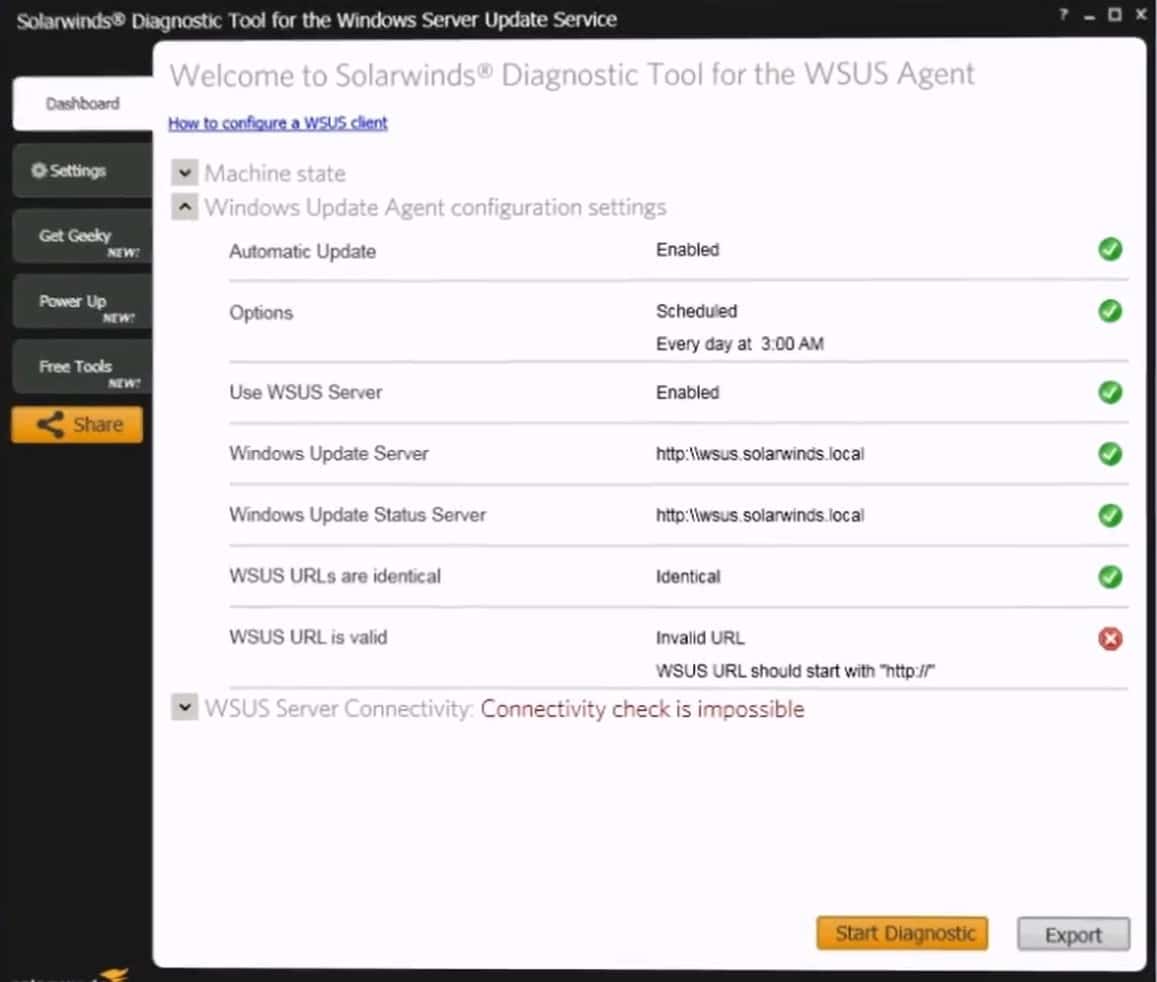Click 'Connectivity check is impossible' text
Screen dimensions: 1157x982
642,709
